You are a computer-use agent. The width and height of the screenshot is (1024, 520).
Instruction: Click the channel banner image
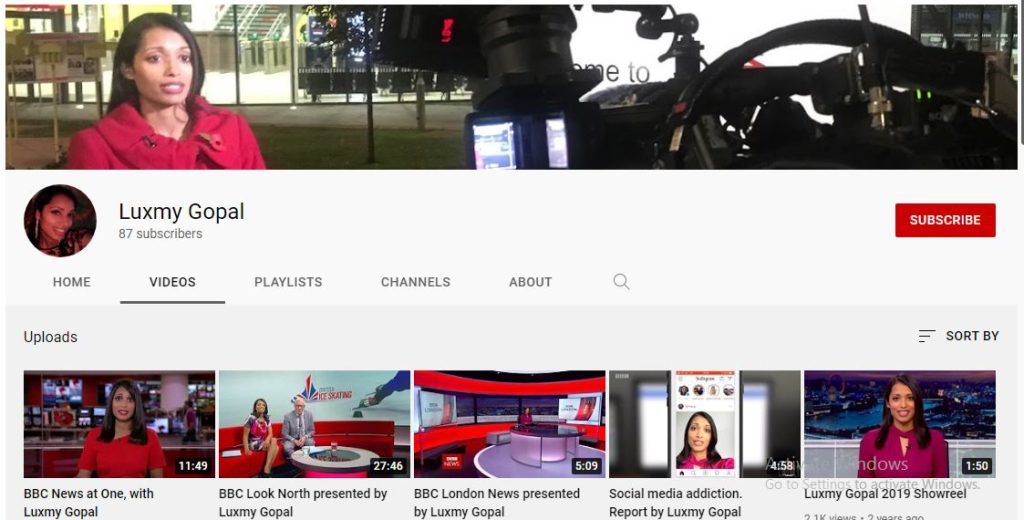click(x=511, y=87)
